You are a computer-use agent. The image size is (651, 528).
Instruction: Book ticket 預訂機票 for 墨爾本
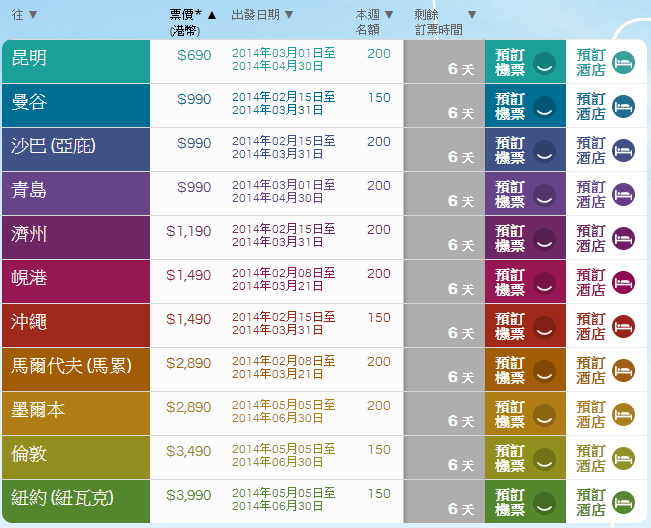pyautogui.click(x=510, y=415)
